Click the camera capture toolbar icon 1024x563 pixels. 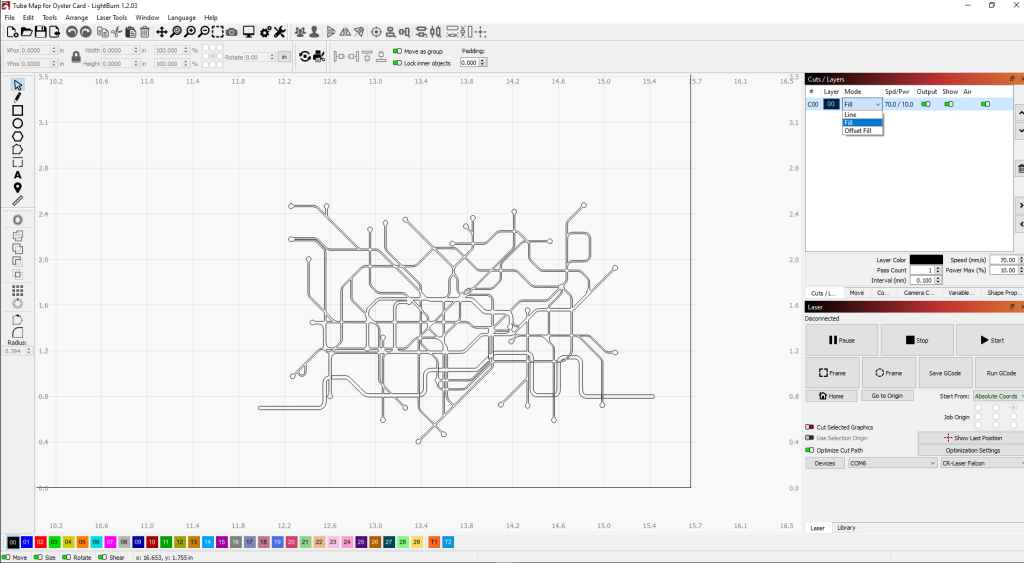pyautogui.click(x=232, y=32)
